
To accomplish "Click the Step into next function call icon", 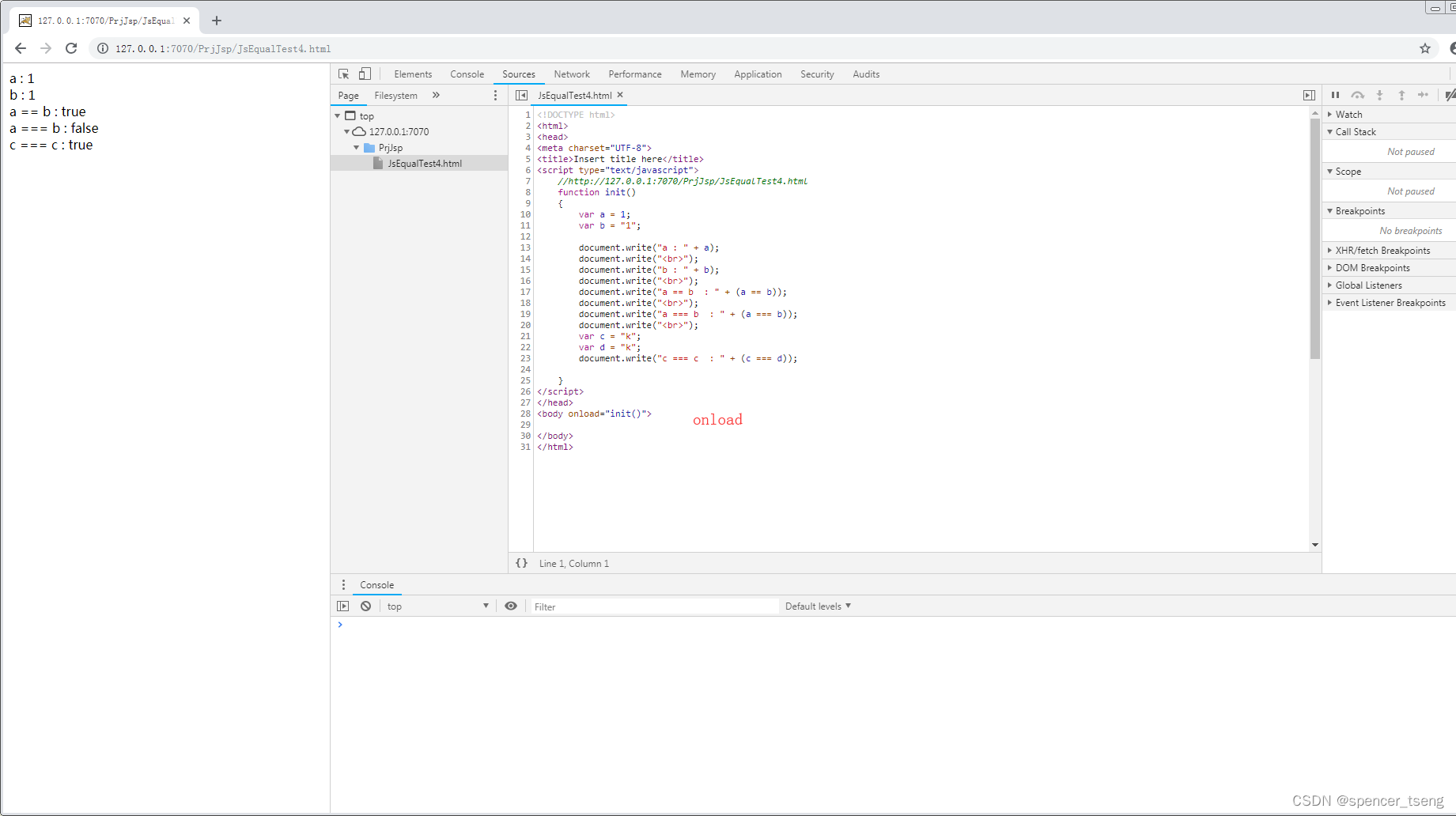I will click(1380, 95).
